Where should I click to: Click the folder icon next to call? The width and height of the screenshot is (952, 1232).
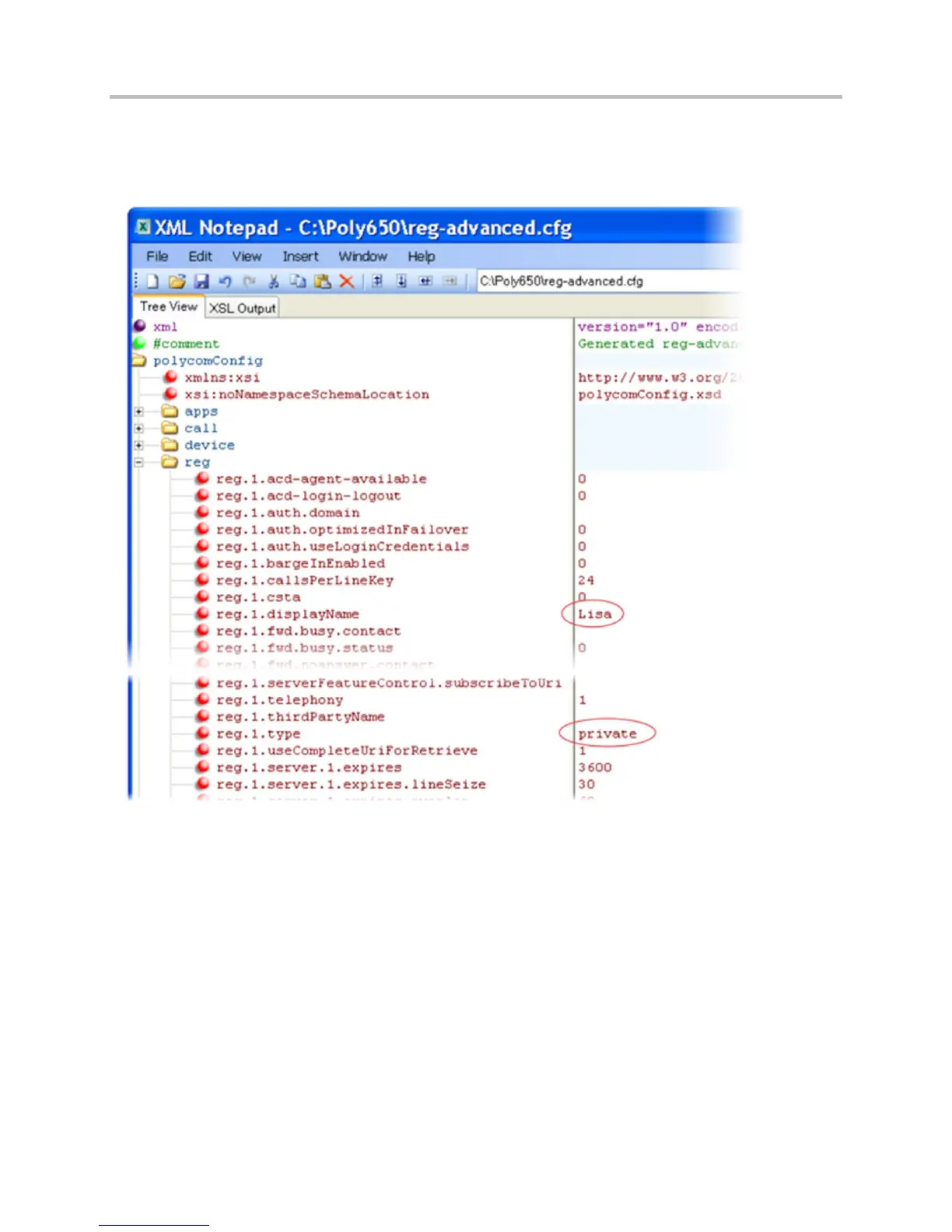point(170,428)
